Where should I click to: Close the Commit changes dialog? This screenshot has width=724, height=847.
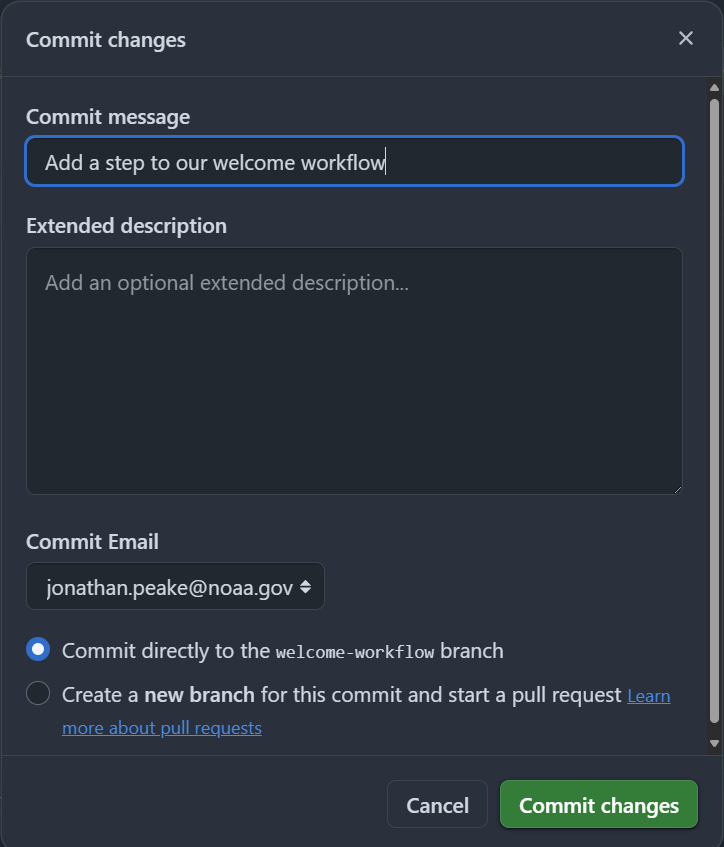click(685, 38)
